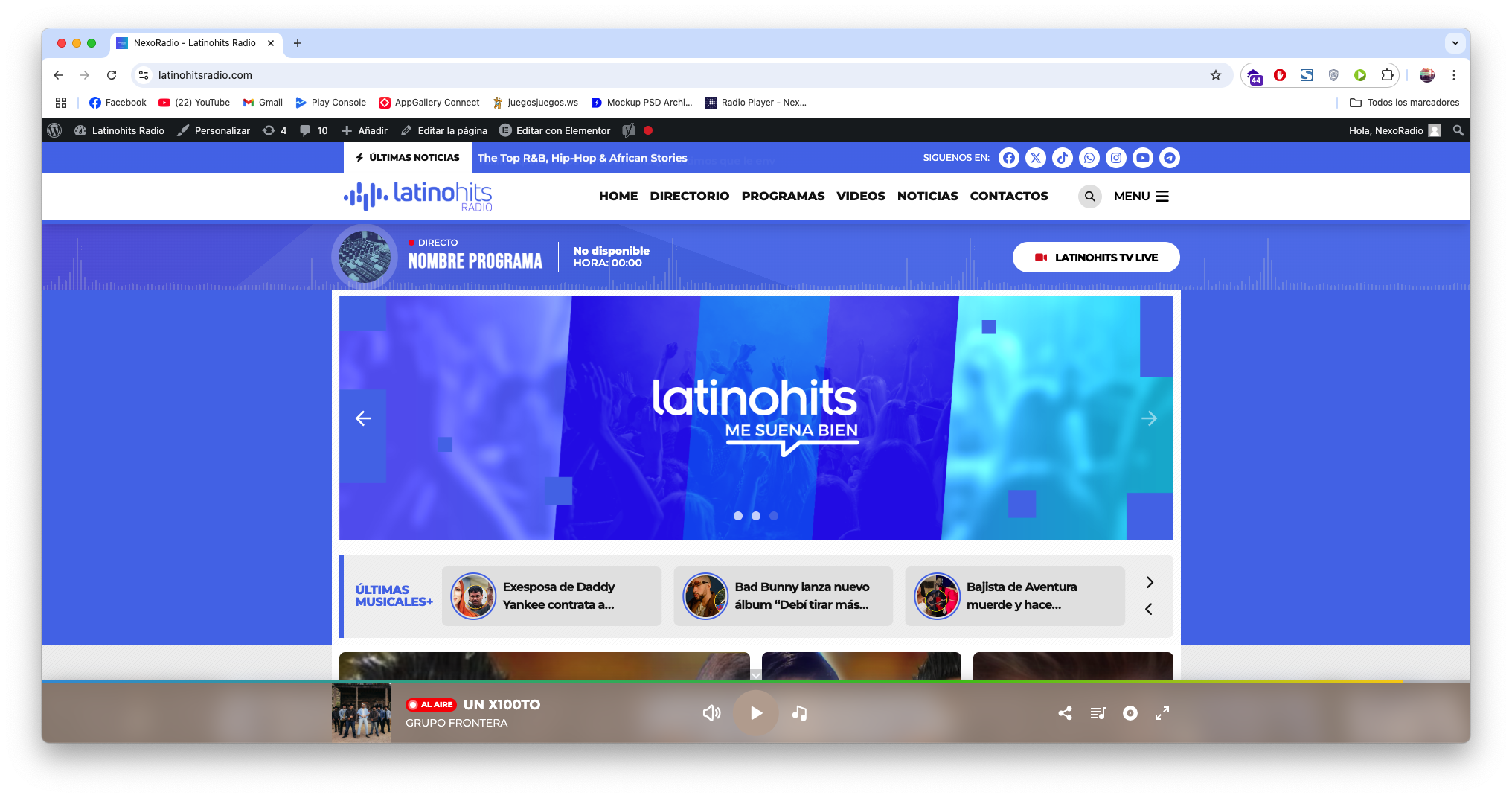This screenshot has height=798, width=1512.
Task: Open the player playlist queue icon
Action: point(1098,713)
